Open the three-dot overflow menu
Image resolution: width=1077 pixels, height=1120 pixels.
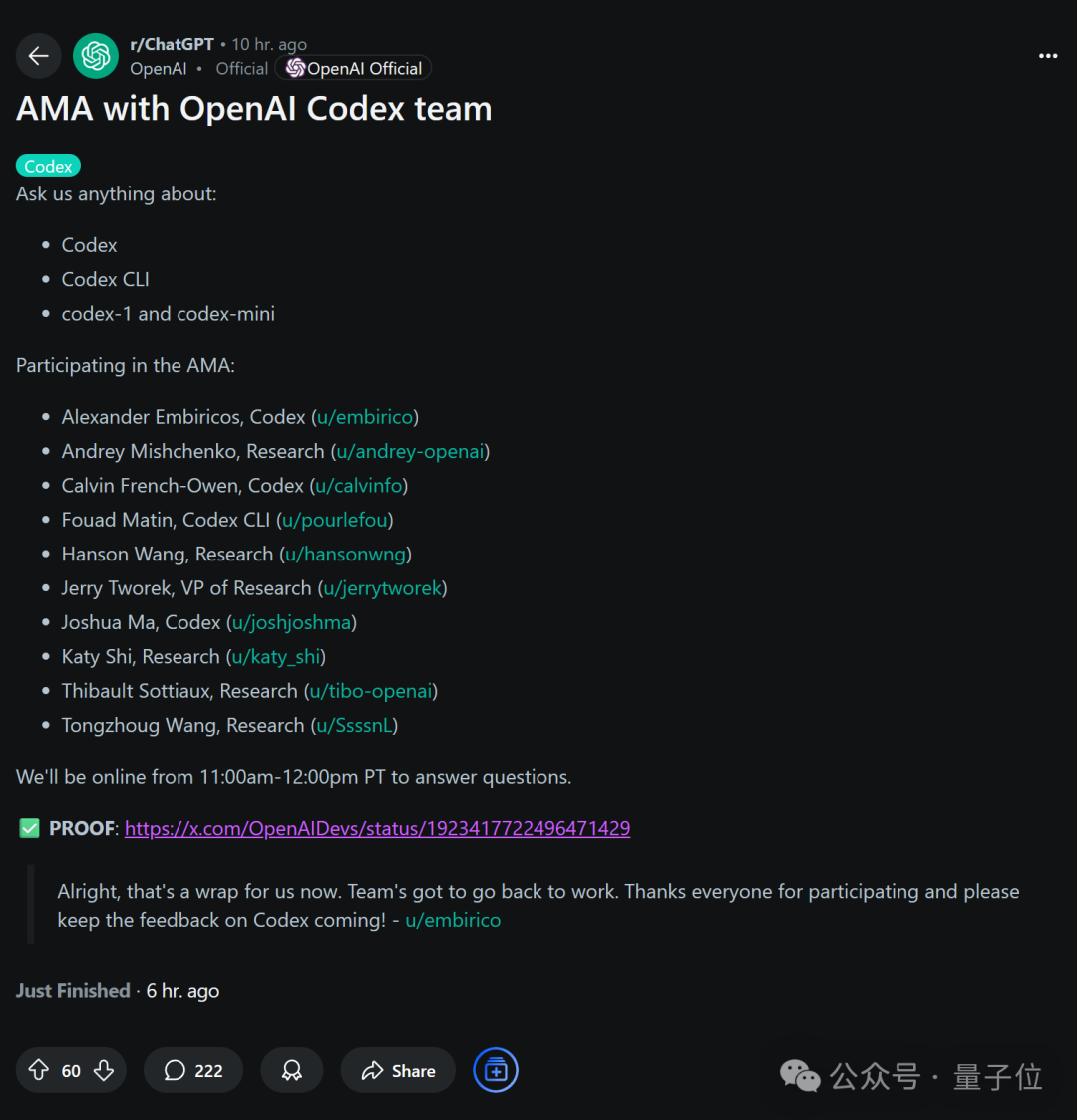1047,56
